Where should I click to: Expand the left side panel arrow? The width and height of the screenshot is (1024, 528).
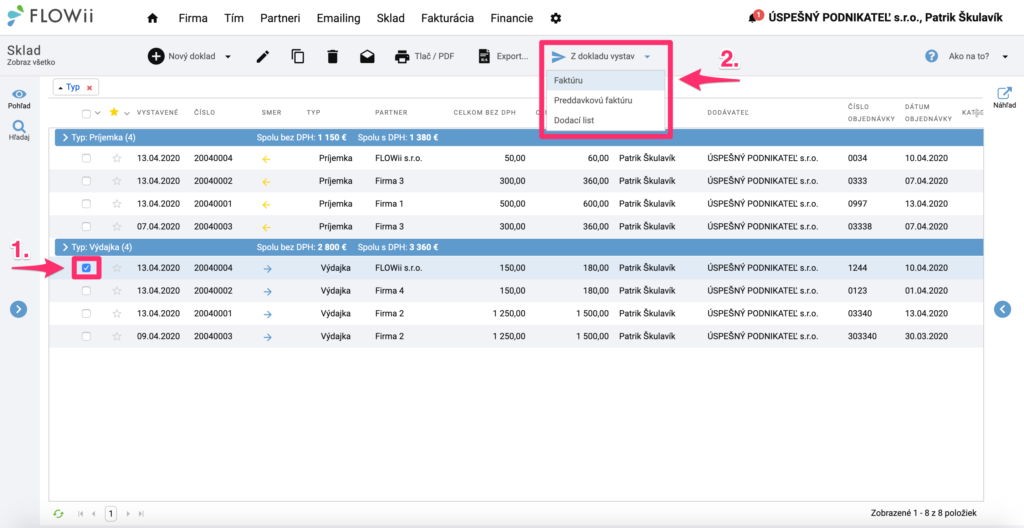pyautogui.click(x=19, y=309)
